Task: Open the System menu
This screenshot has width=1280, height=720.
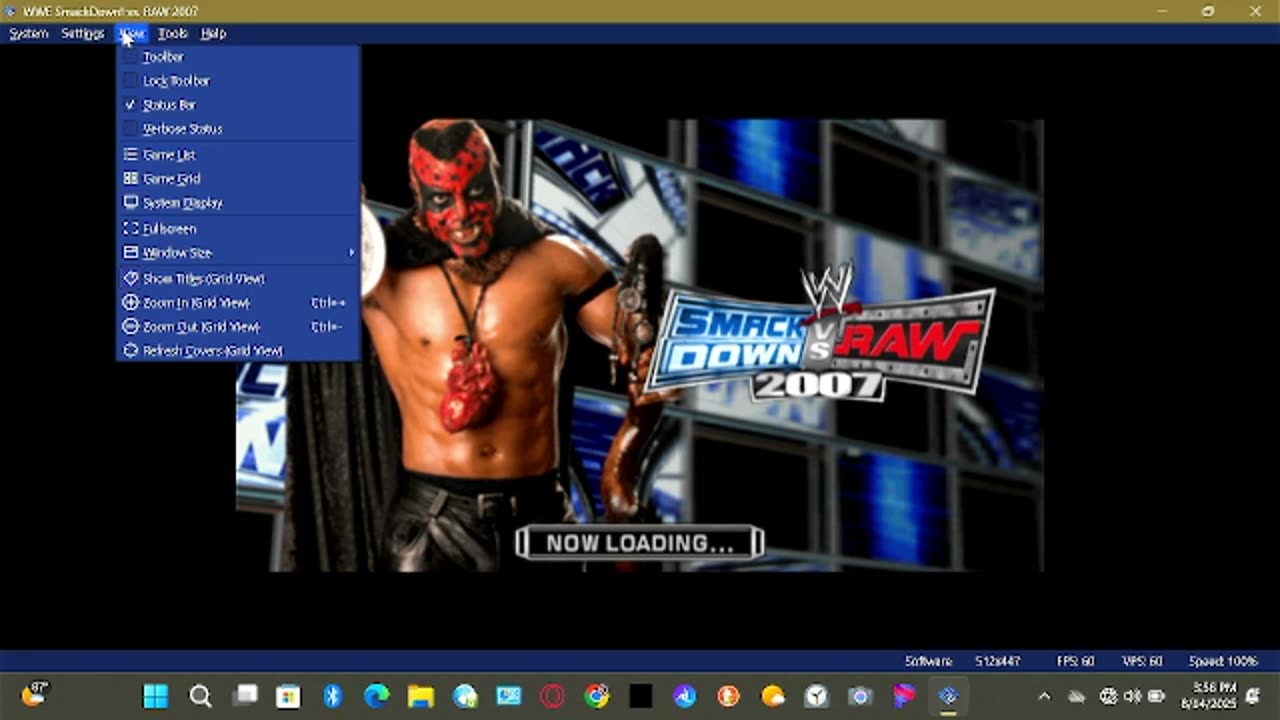Action: point(29,33)
